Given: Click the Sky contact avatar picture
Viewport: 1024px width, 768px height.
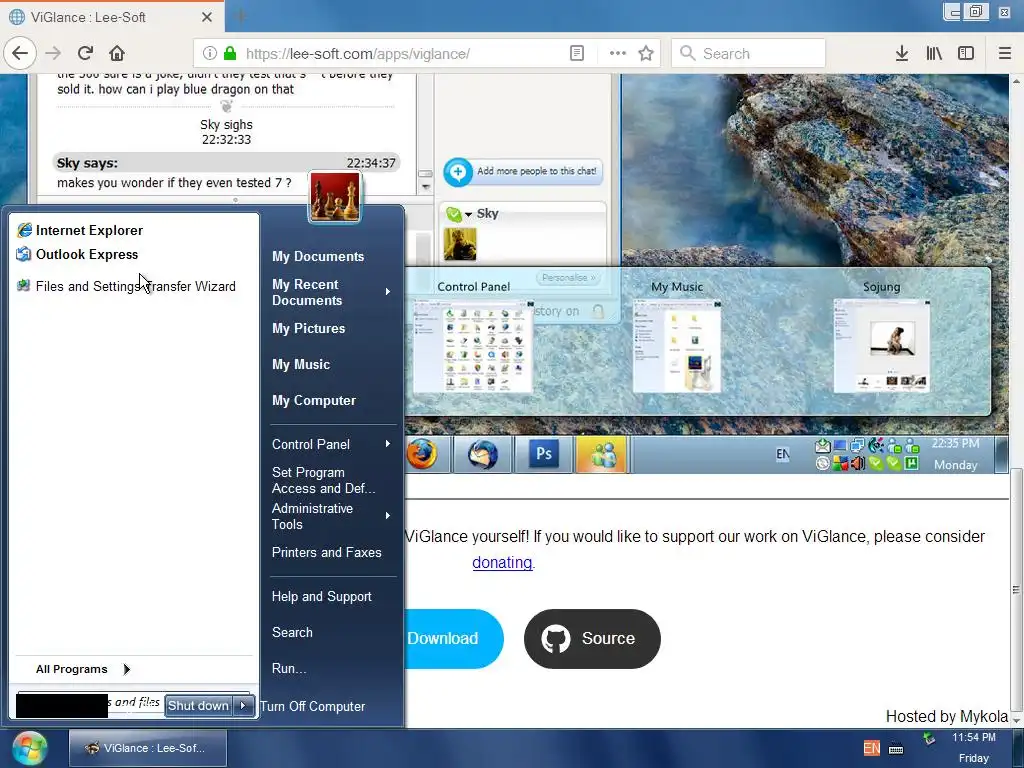Looking at the screenshot, I should 460,244.
